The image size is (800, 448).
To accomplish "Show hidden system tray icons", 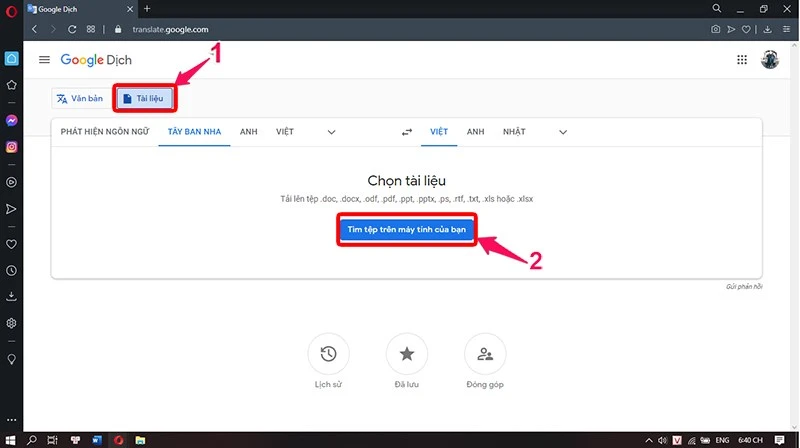I will pyautogui.click(x=648, y=440).
